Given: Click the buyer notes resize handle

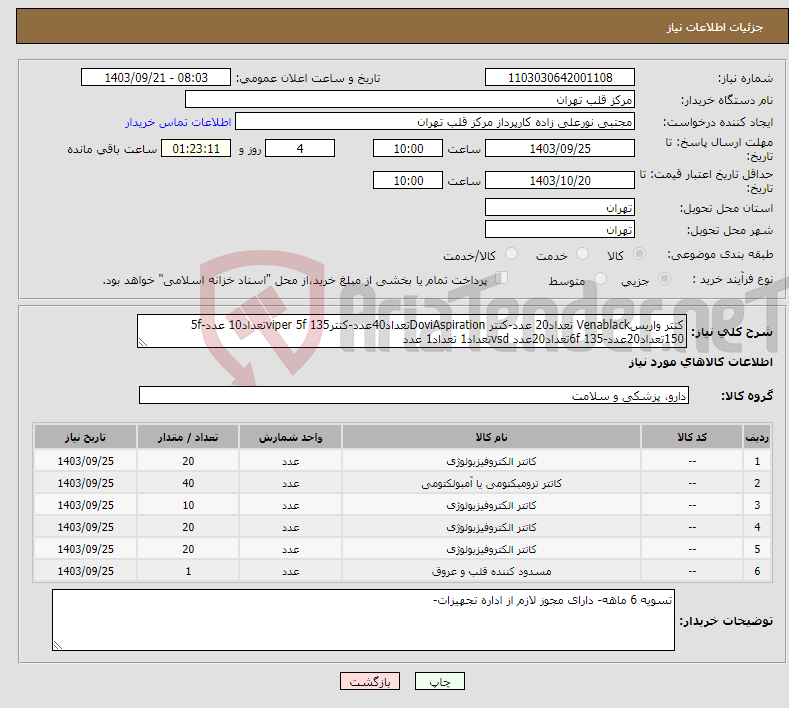Looking at the screenshot, I should (58, 645).
